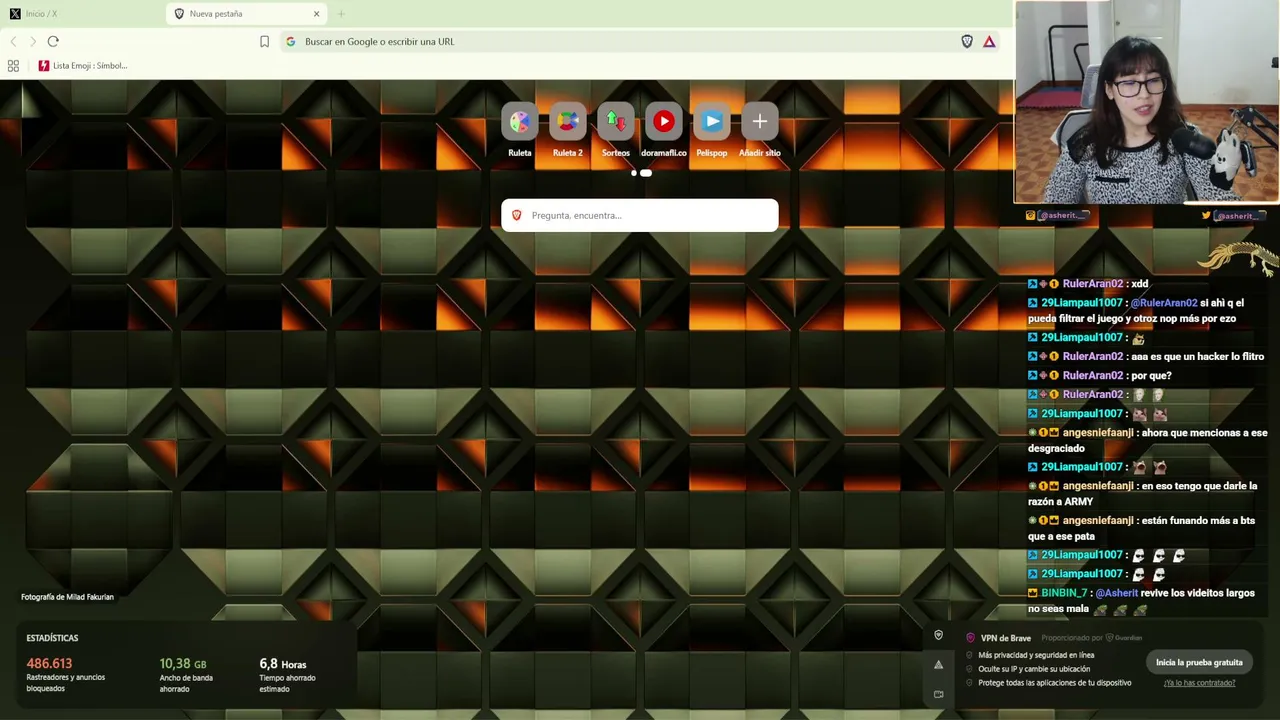Screen dimensions: 1280x720
Task: Open the Sorteos shortcut tile
Action: (616, 131)
